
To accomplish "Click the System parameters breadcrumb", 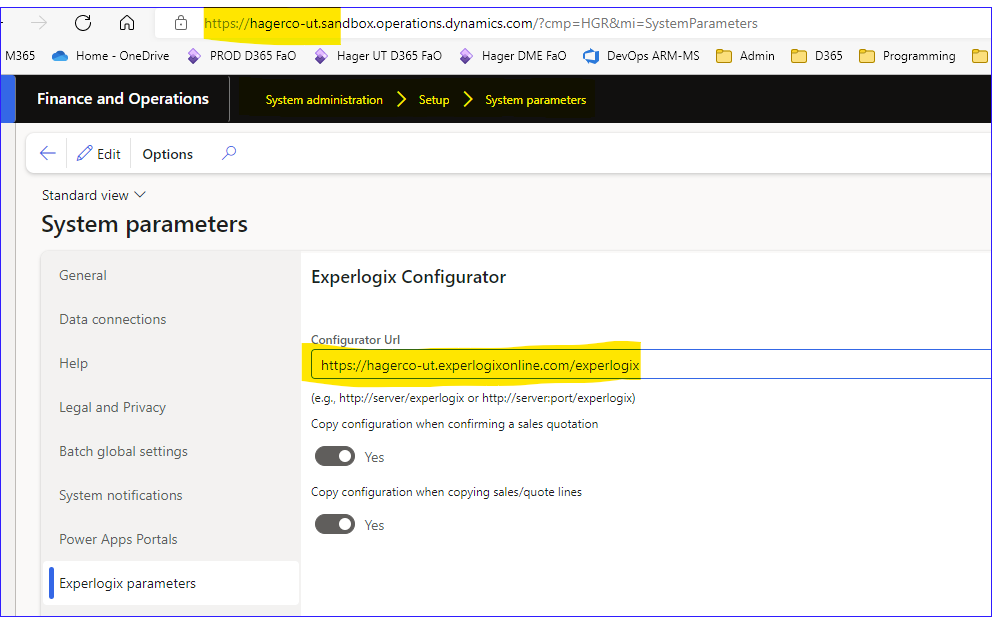I will [536, 100].
